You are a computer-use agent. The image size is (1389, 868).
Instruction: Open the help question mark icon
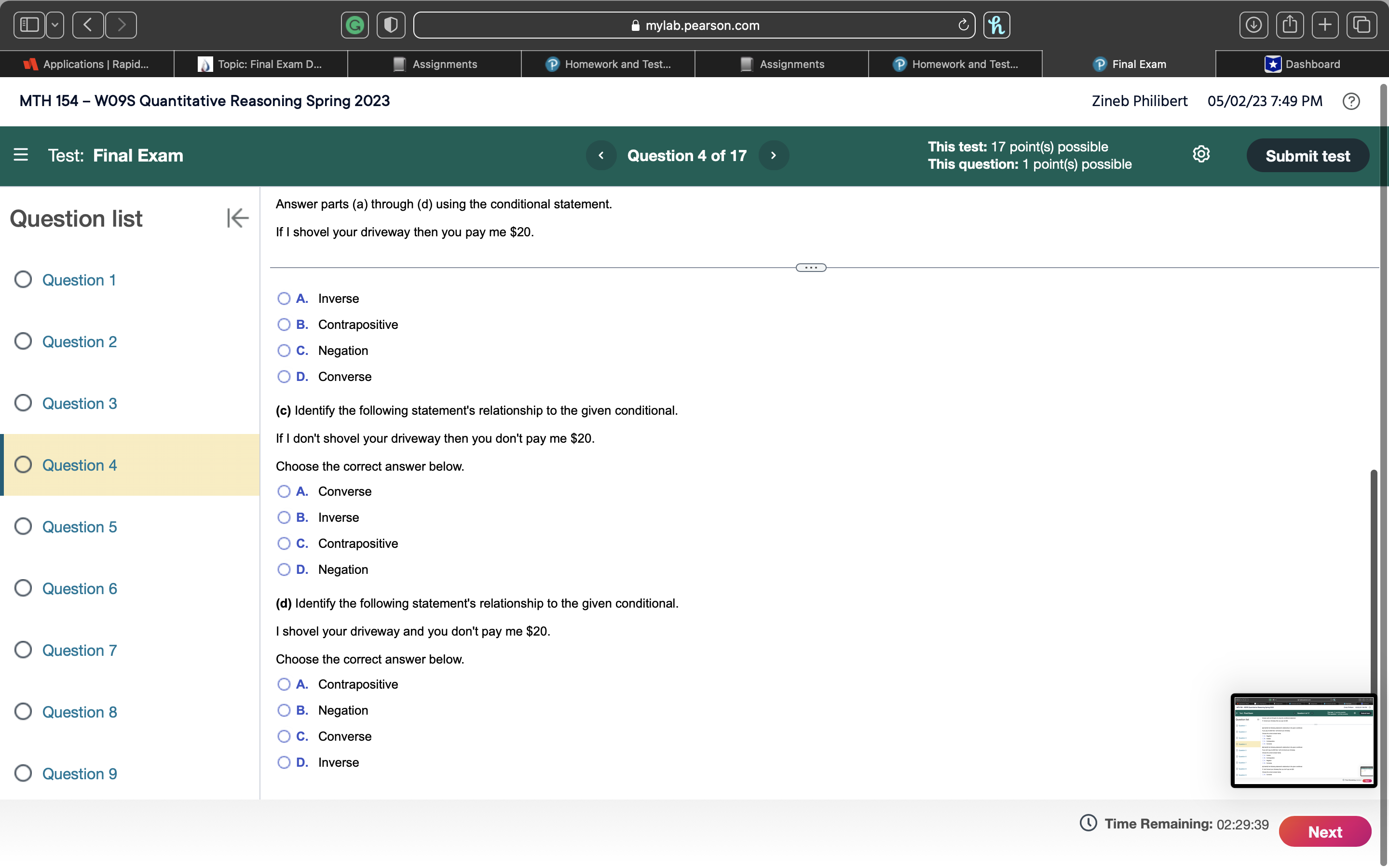coord(1351,101)
